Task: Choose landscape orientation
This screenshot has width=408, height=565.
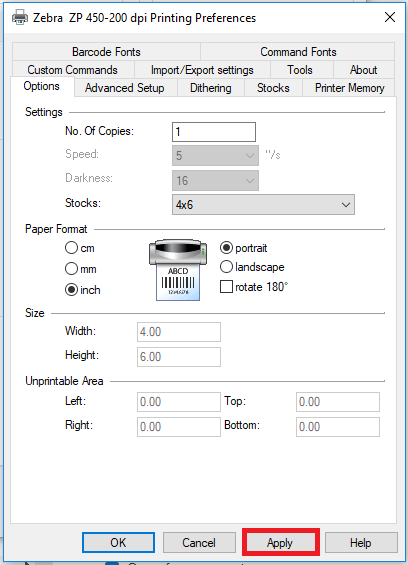Action: click(x=226, y=267)
